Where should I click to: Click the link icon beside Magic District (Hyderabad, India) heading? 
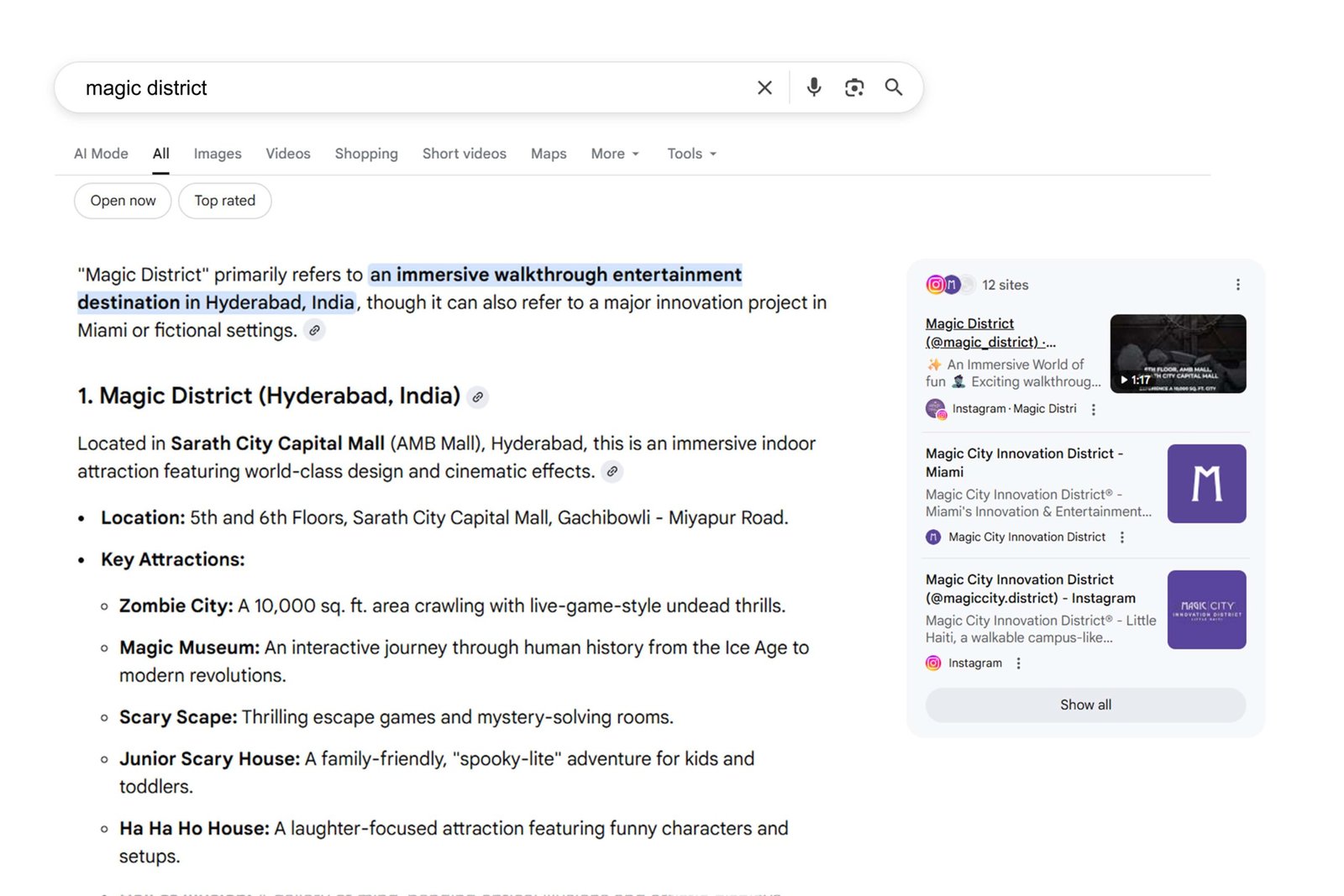point(477,396)
